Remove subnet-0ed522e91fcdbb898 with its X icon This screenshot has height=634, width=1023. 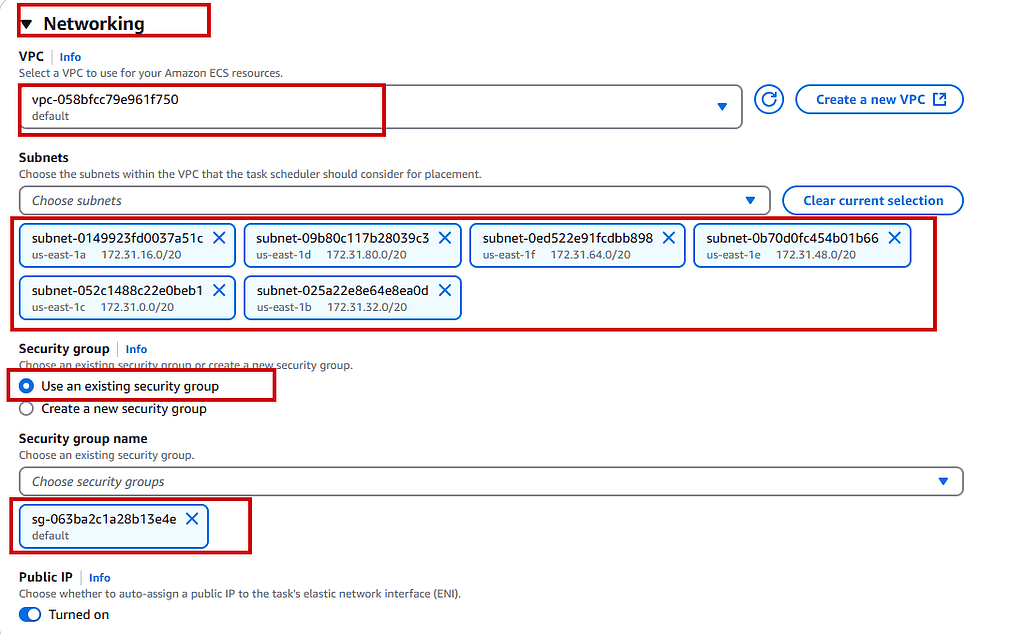669,238
